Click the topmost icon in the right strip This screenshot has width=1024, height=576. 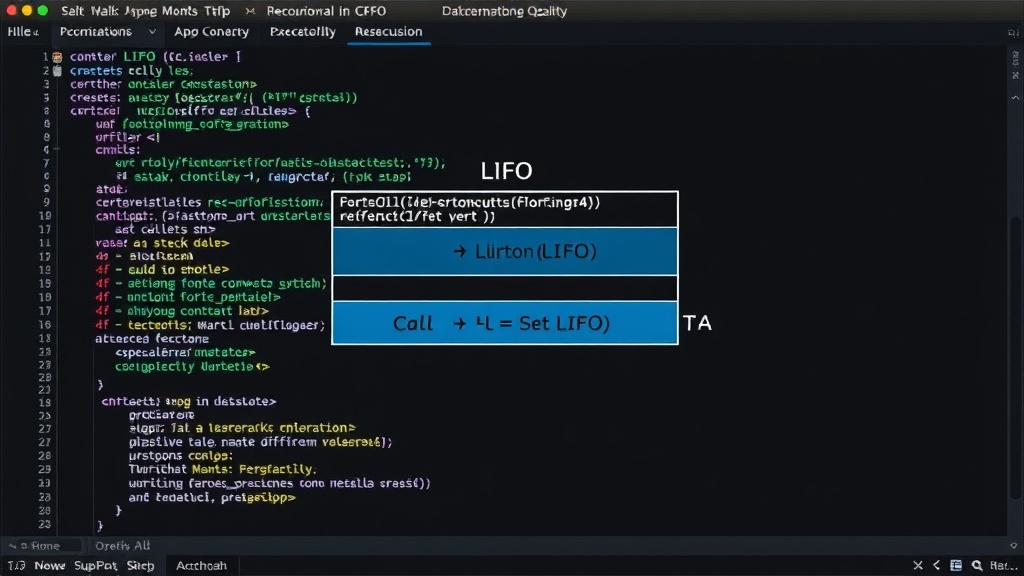[1016, 58]
